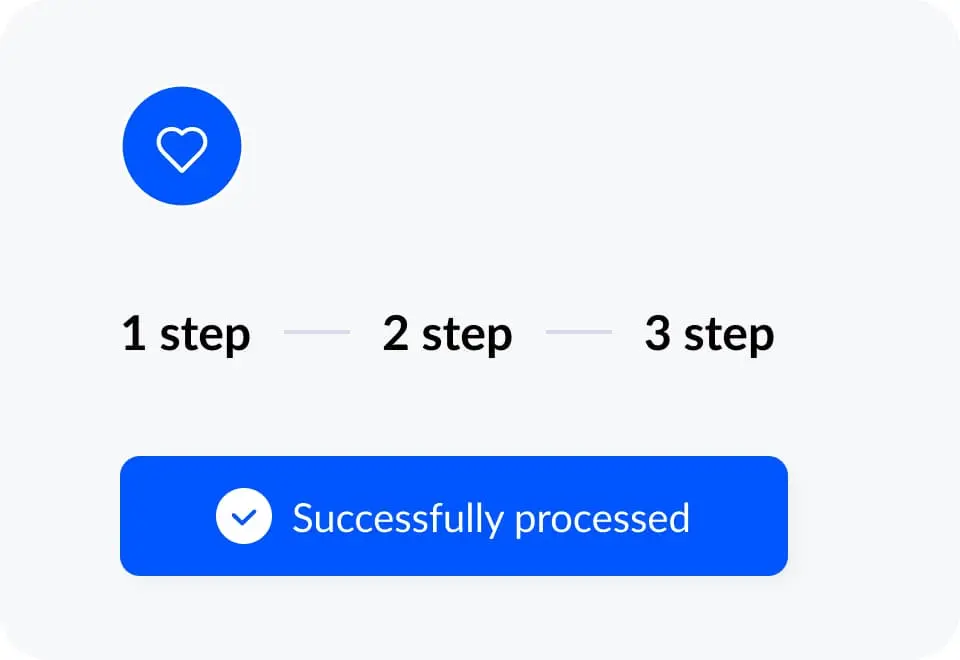The height and width of the screenshot is (660, 960).
Task: Click the blue chevron check mark
Action: point(244,518)
